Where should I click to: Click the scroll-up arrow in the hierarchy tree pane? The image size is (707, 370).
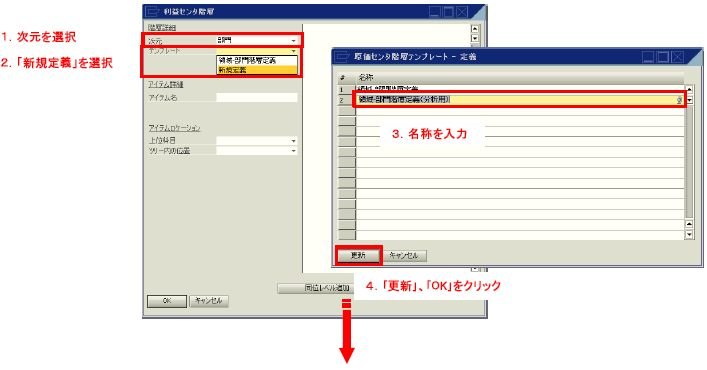coord(474,29)
